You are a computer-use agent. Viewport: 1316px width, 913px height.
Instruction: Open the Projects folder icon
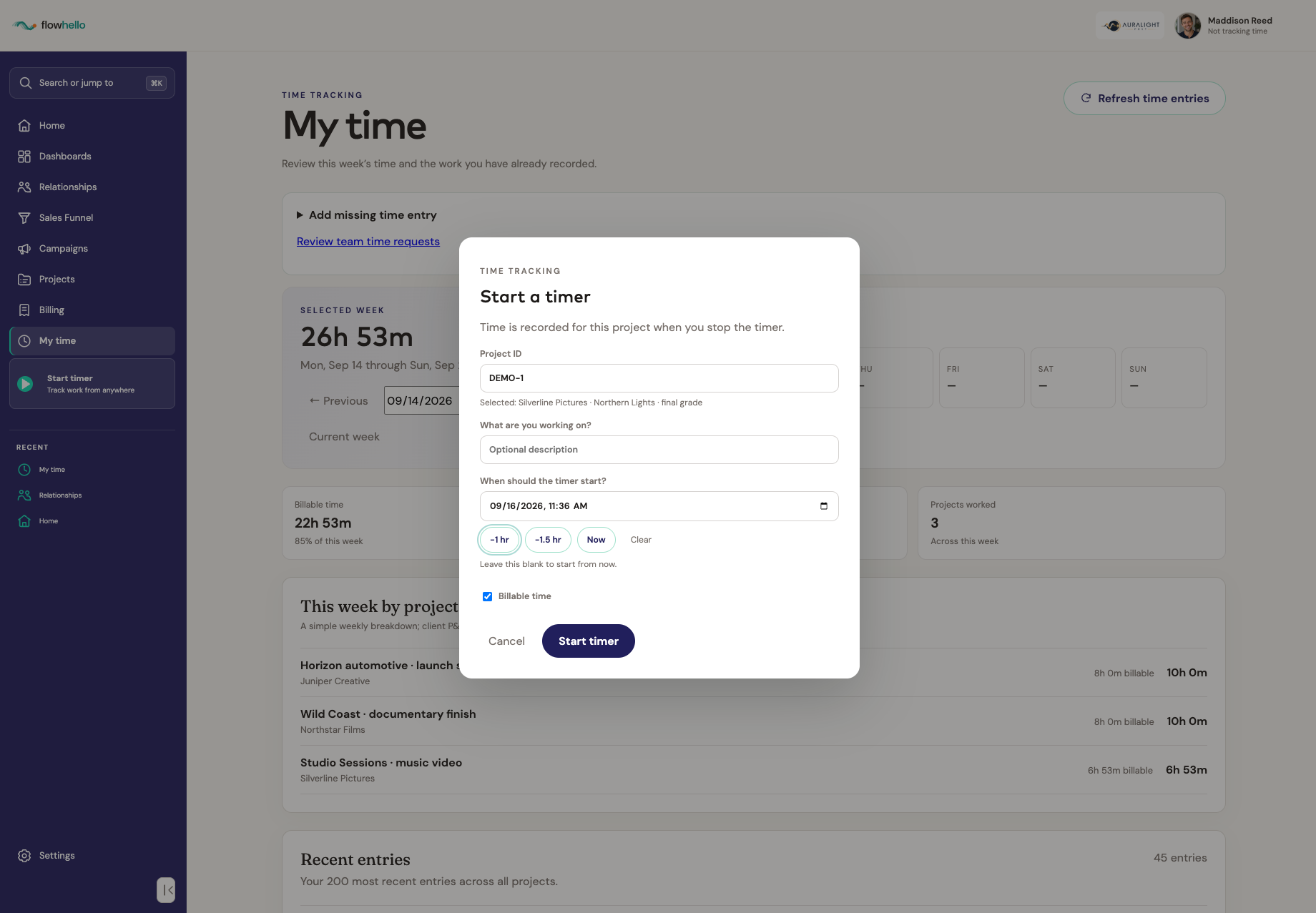click(x=24, y=280)
